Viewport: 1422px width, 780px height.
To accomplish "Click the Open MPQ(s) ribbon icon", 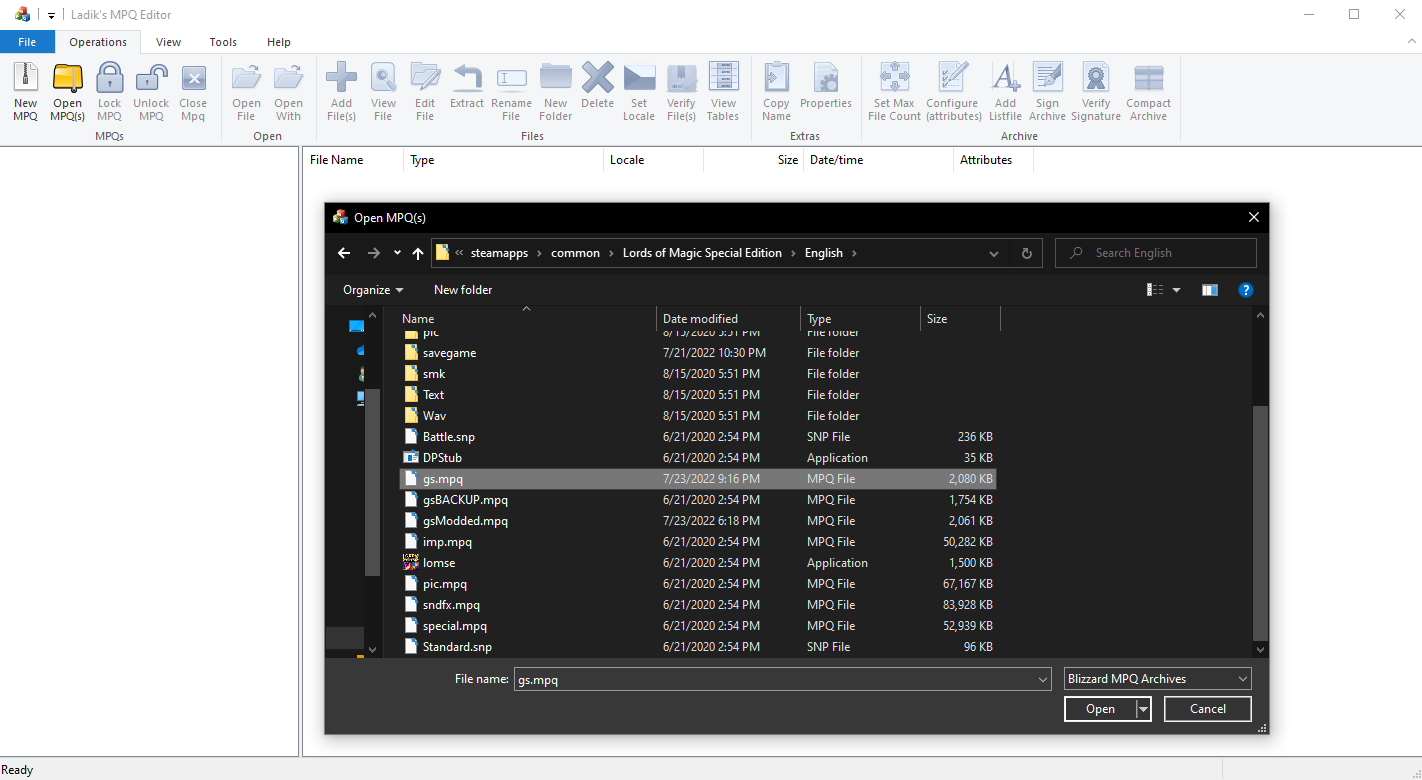I will coord(68,78).
